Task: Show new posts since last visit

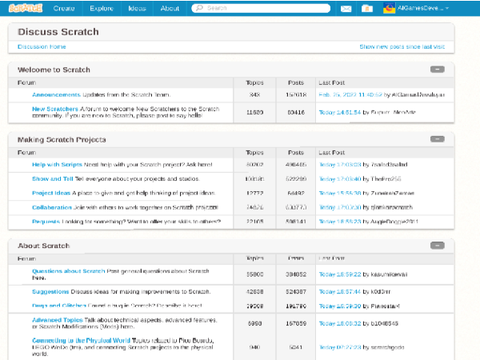Action: [402, 47]
